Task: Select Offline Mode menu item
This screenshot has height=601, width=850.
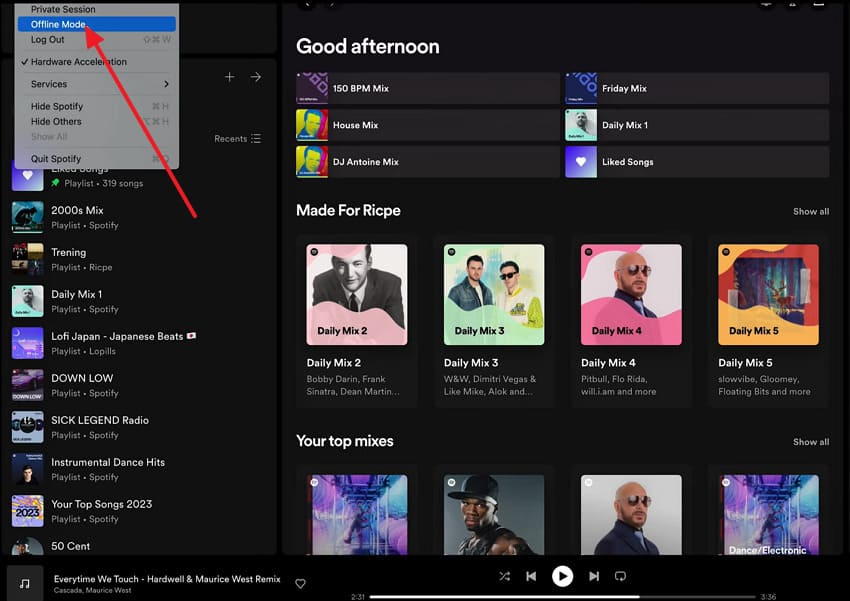Action: coord(96,24)
